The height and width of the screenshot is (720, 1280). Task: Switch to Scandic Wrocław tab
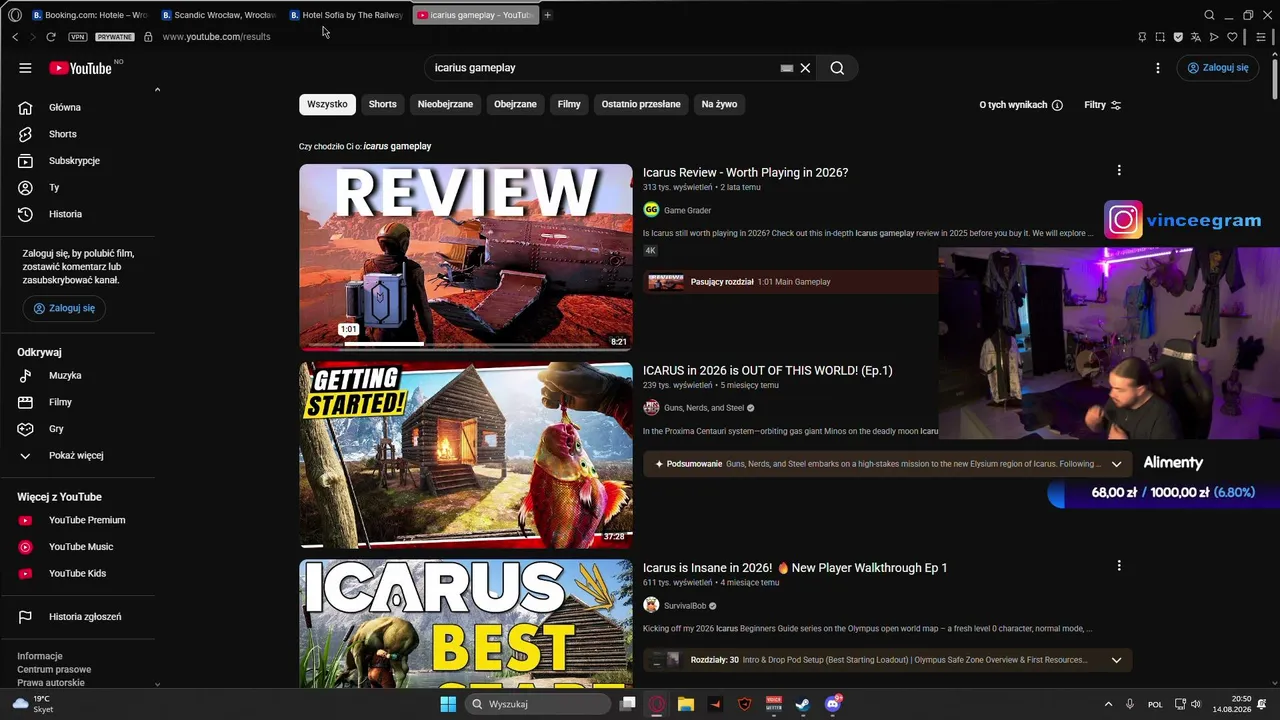(218, 15)
